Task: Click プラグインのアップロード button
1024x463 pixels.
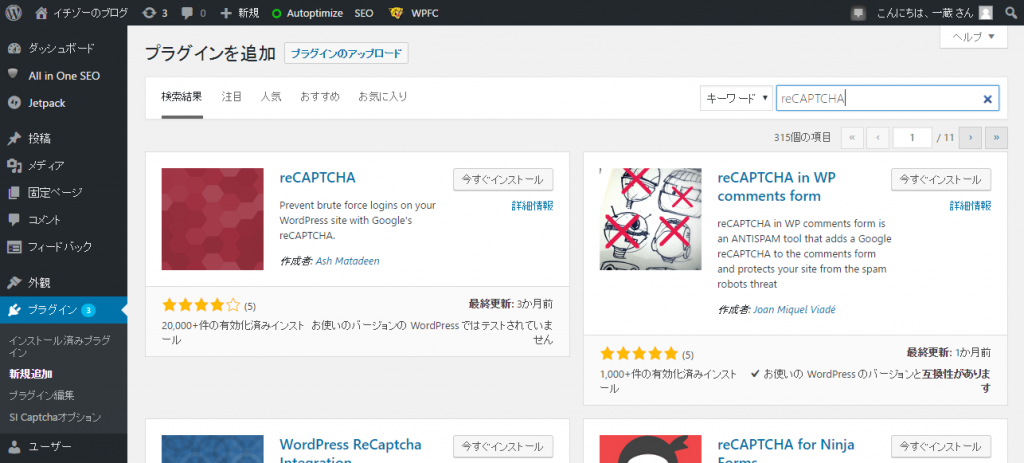Action: 346,54
